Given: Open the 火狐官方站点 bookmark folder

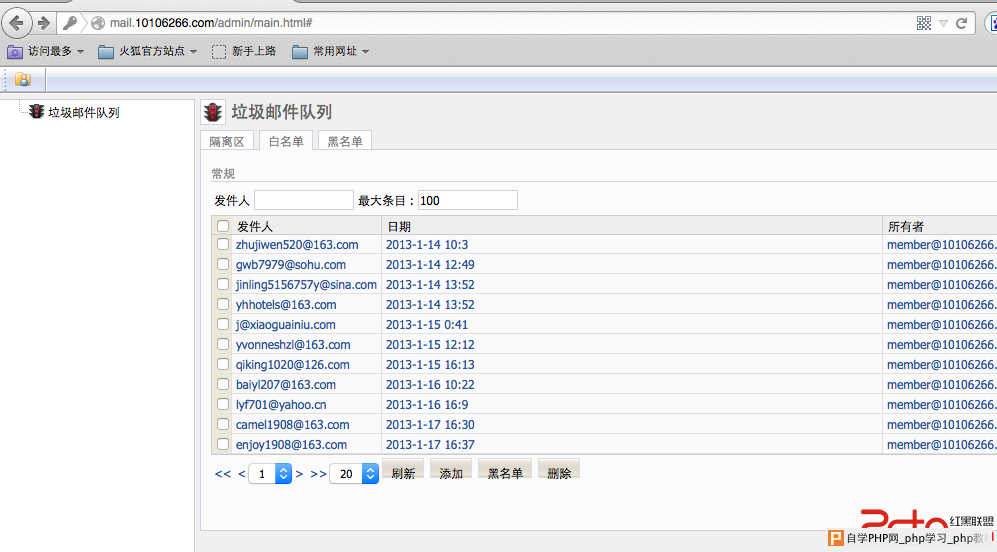Looking at the screenshot, I should [148, 52].
